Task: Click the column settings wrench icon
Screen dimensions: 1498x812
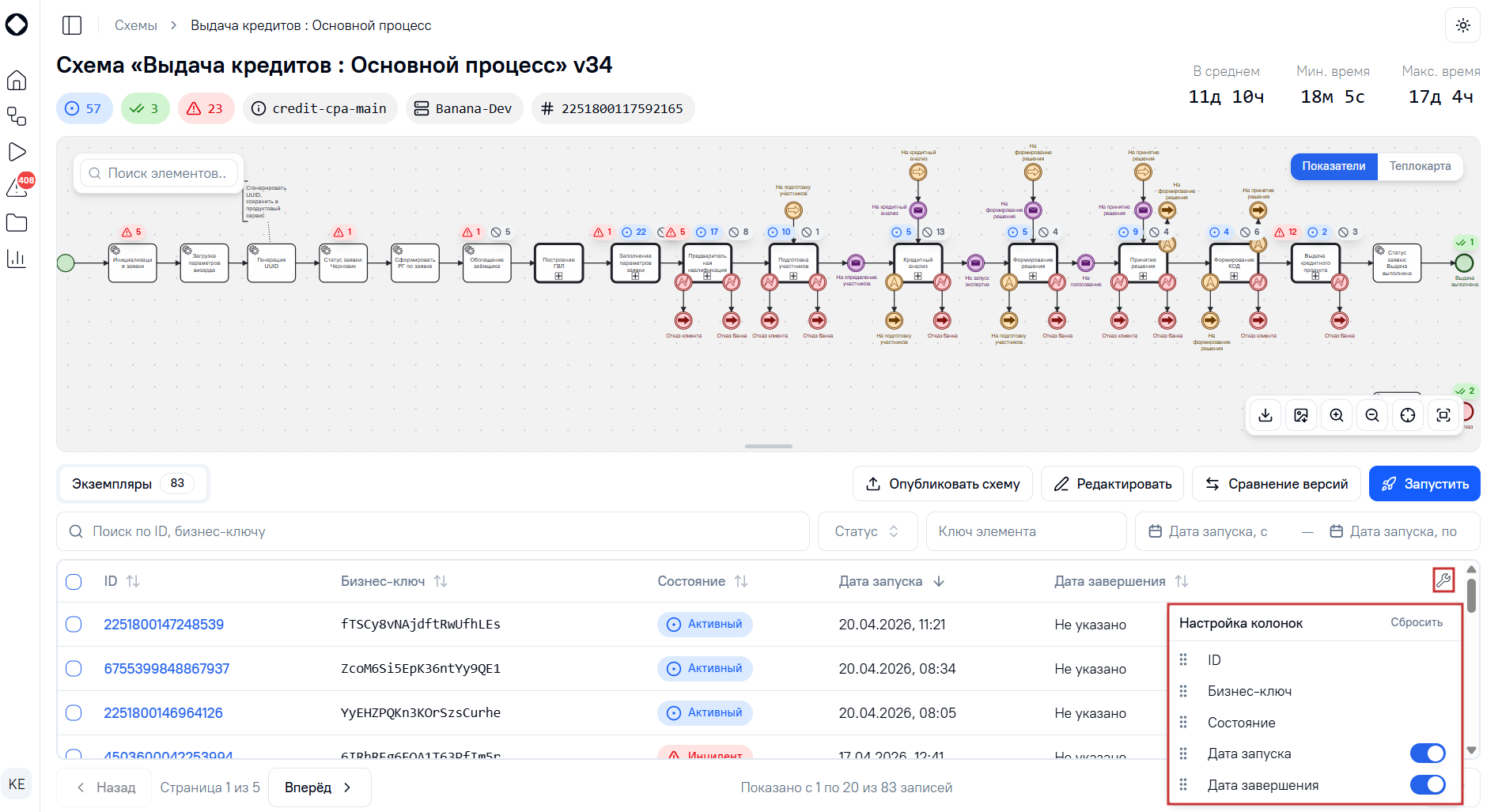Action: coord(1443,580)
